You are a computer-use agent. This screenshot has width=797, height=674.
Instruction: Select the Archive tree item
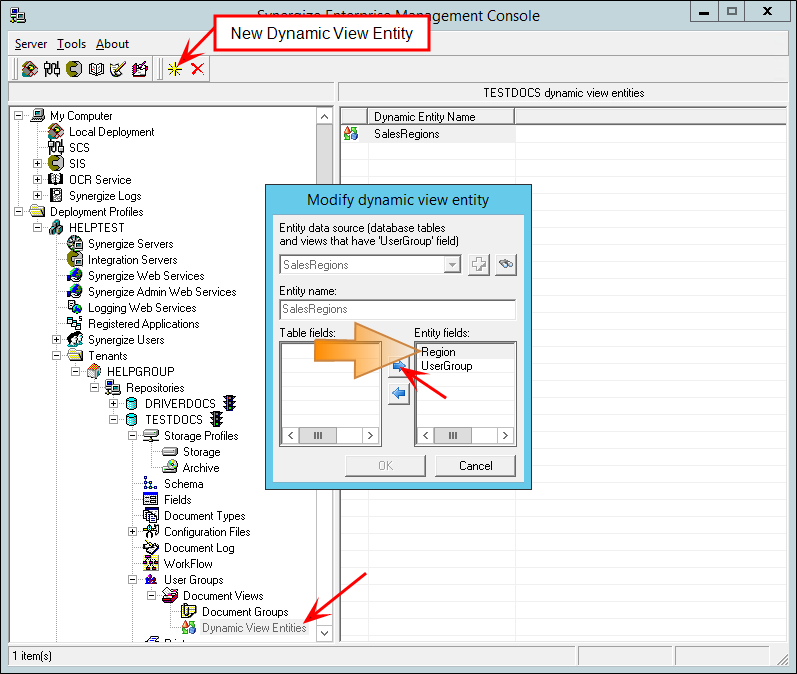(x=201, y=468)
